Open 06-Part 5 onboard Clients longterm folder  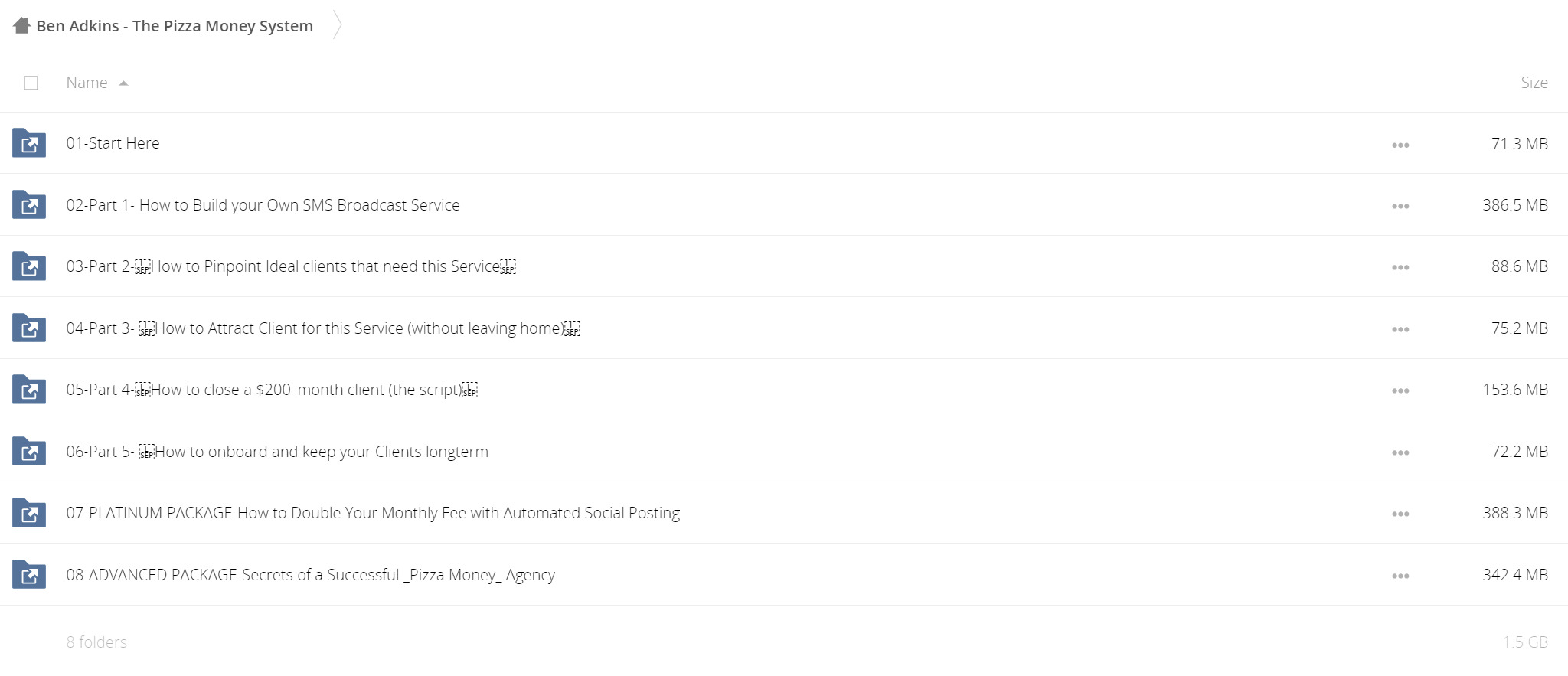(277, 452)
